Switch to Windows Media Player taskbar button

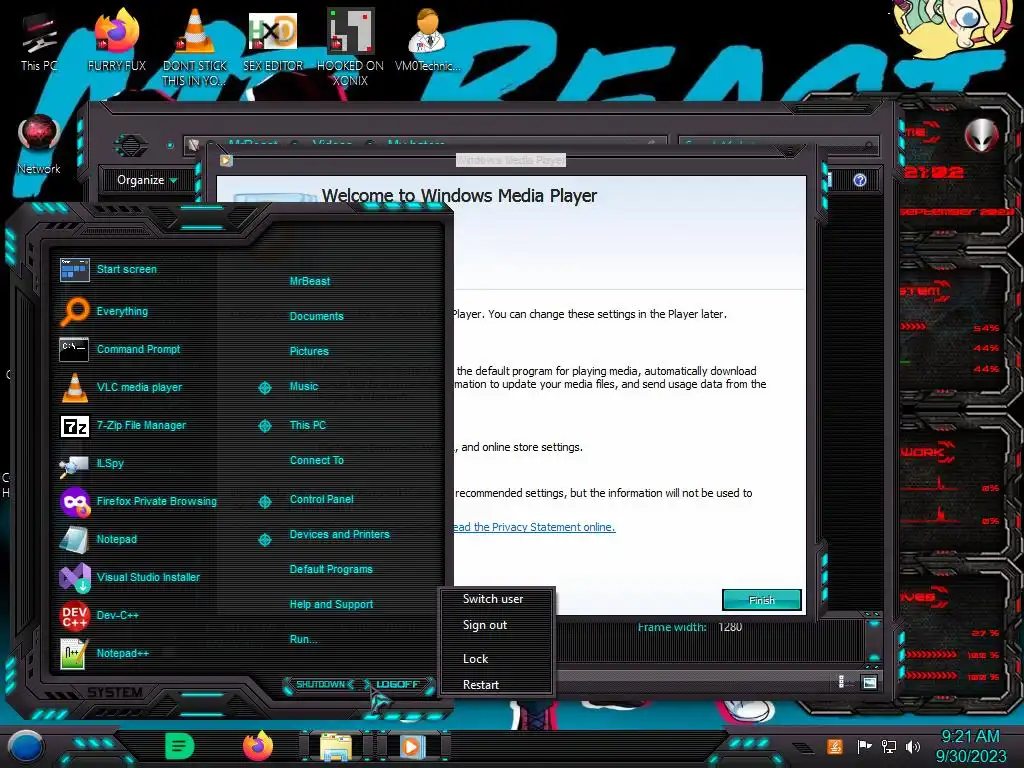(x=411, y=746)
